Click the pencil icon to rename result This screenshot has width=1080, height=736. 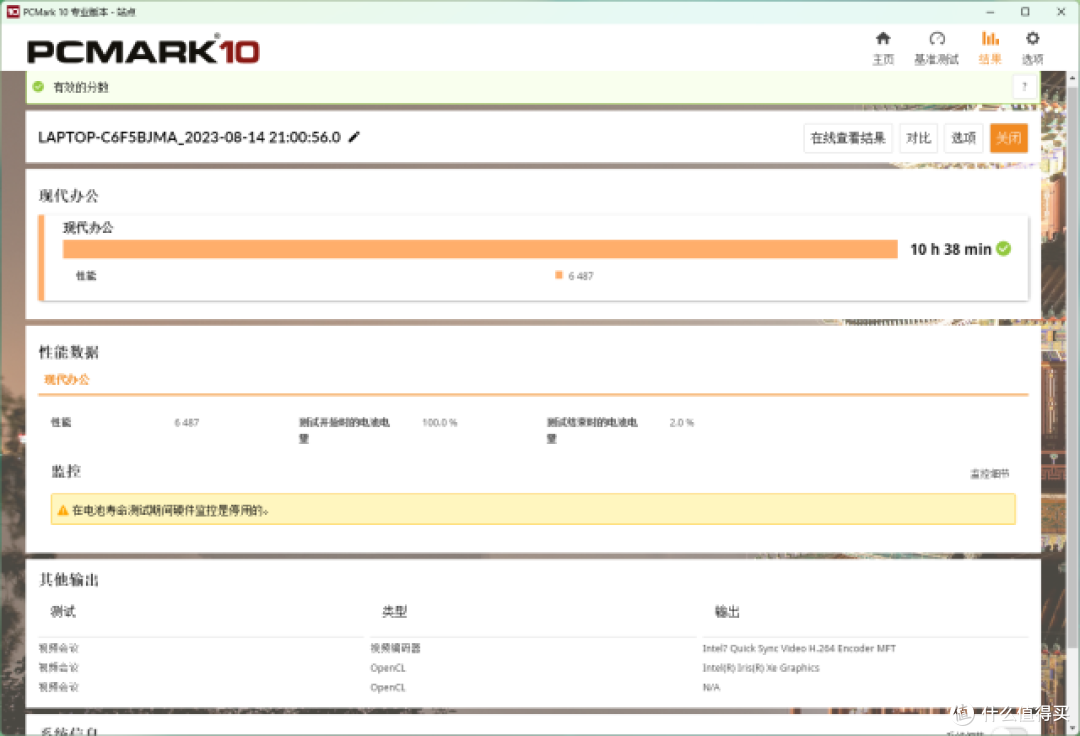(x=354, y=137)
